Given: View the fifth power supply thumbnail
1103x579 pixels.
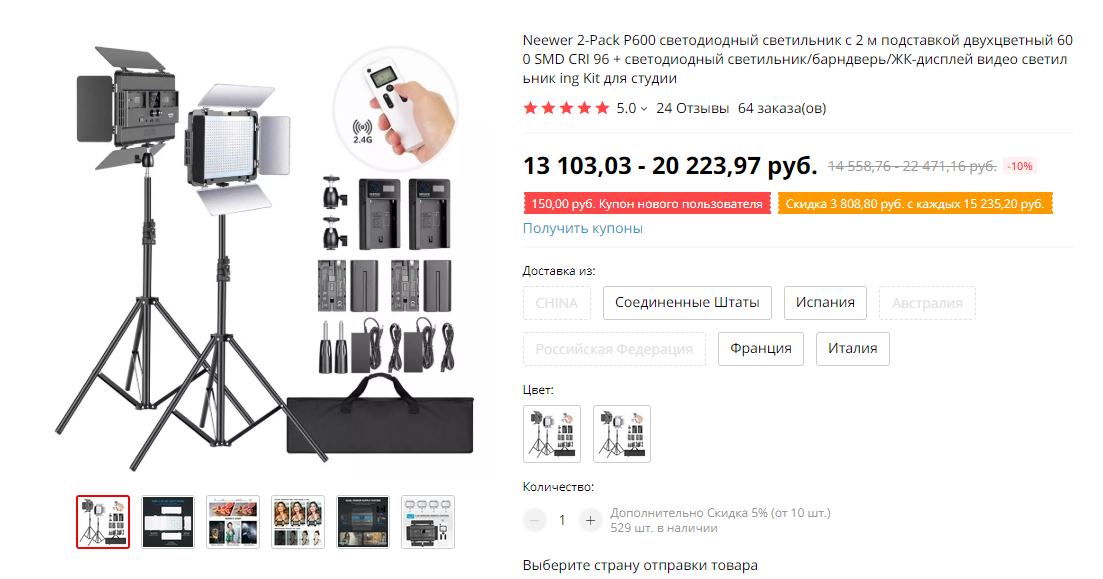Looking at the screenshot, I should 363,522.
